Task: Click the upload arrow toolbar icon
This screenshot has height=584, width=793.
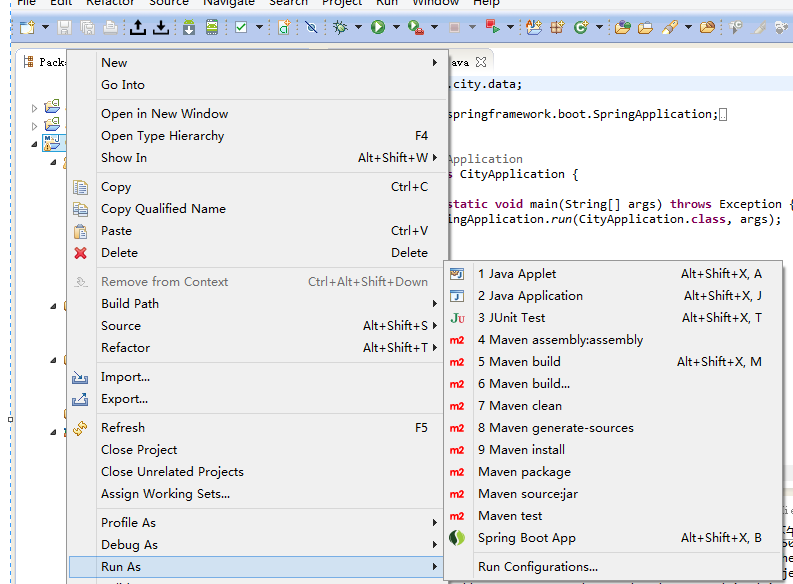Action: click(138, 27)
